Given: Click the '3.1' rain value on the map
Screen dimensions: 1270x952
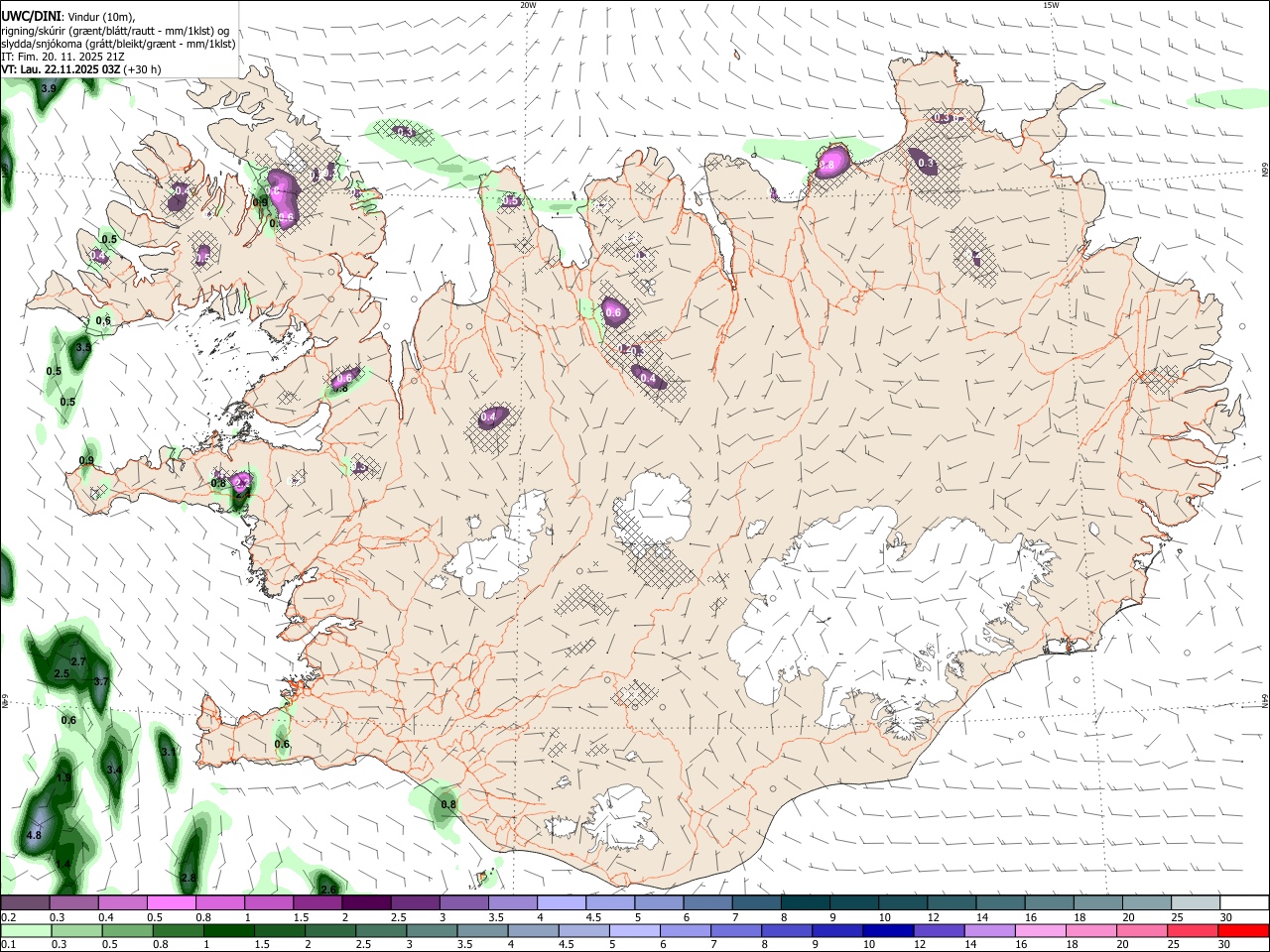Looking at the screenshot, I should 169,753.
